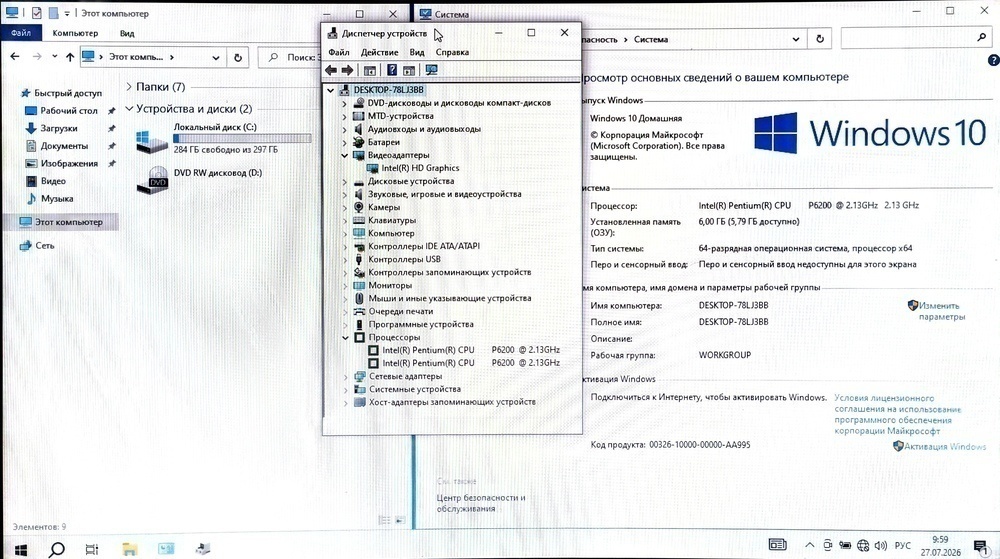Click Back arrow in Device Manager toolbar

[330, 70]
